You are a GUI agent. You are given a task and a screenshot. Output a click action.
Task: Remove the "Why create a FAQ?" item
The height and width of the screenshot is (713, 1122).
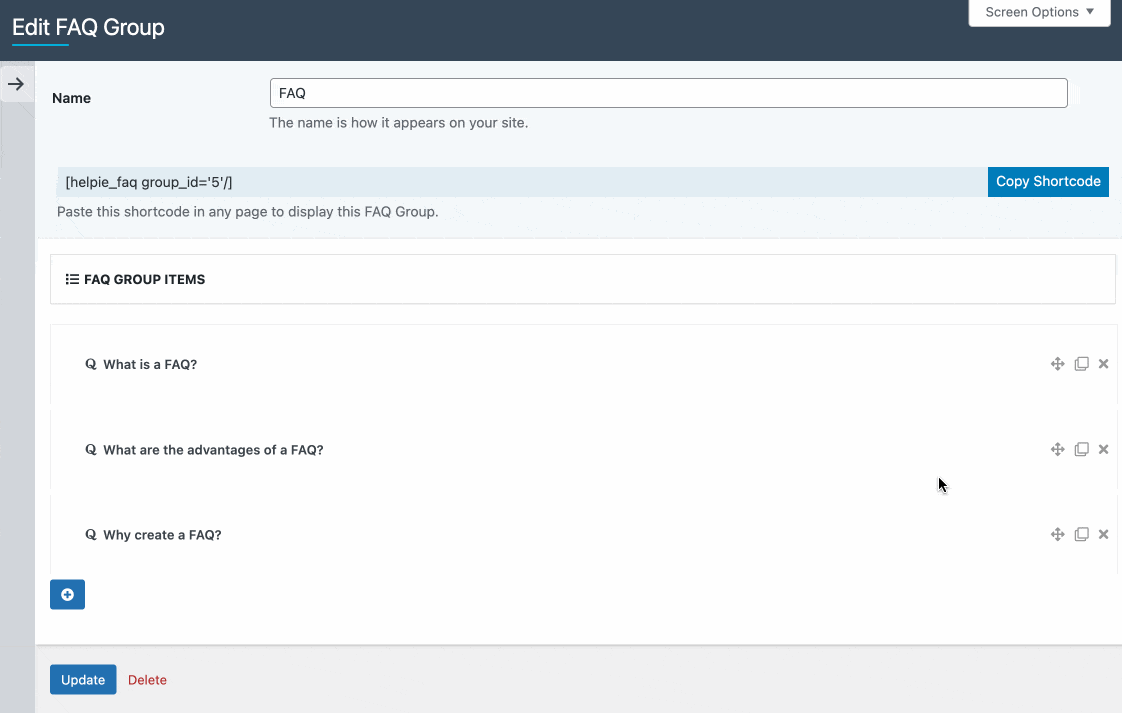click(1103, 534)
